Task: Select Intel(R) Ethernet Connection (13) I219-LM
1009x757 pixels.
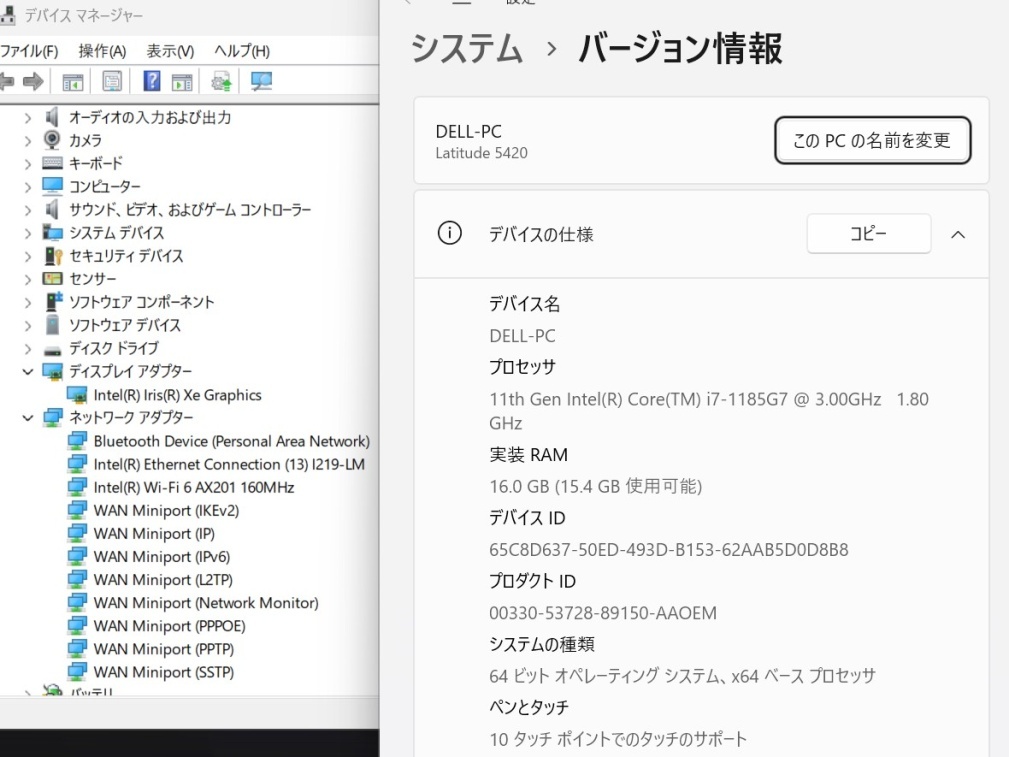Action: point(229,465)
